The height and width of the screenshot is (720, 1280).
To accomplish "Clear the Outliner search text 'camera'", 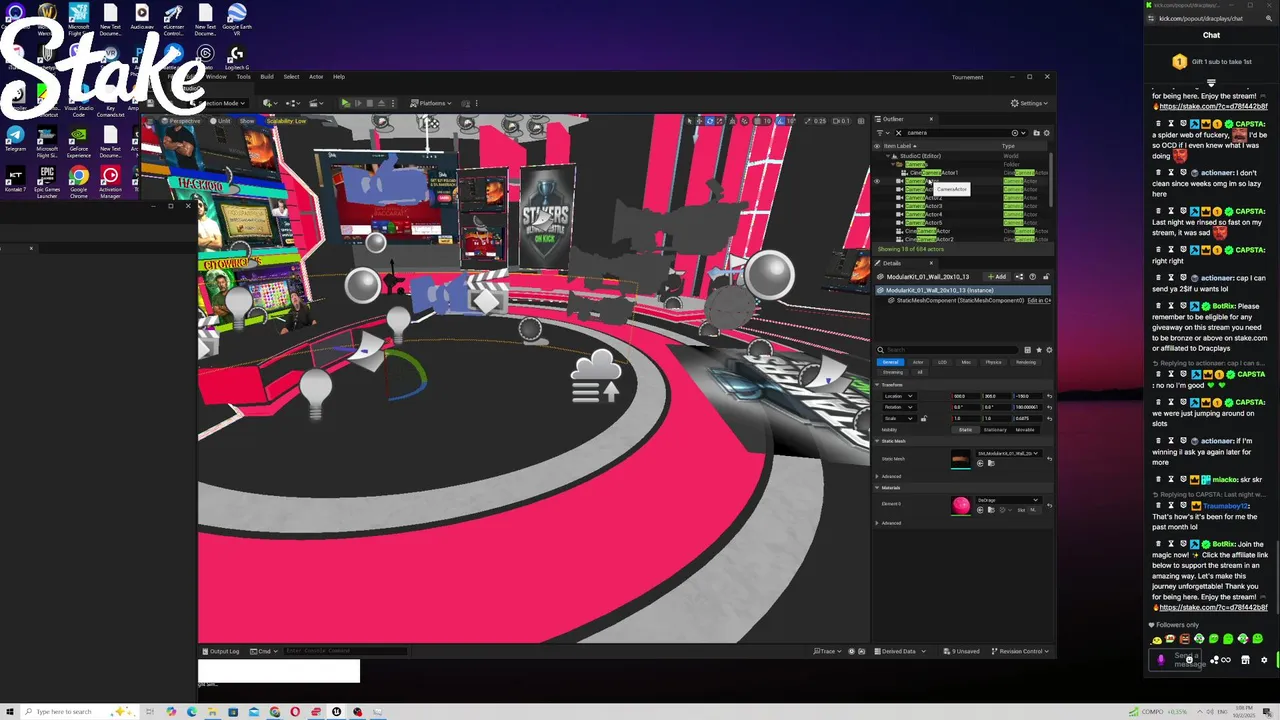I will 898,133.
